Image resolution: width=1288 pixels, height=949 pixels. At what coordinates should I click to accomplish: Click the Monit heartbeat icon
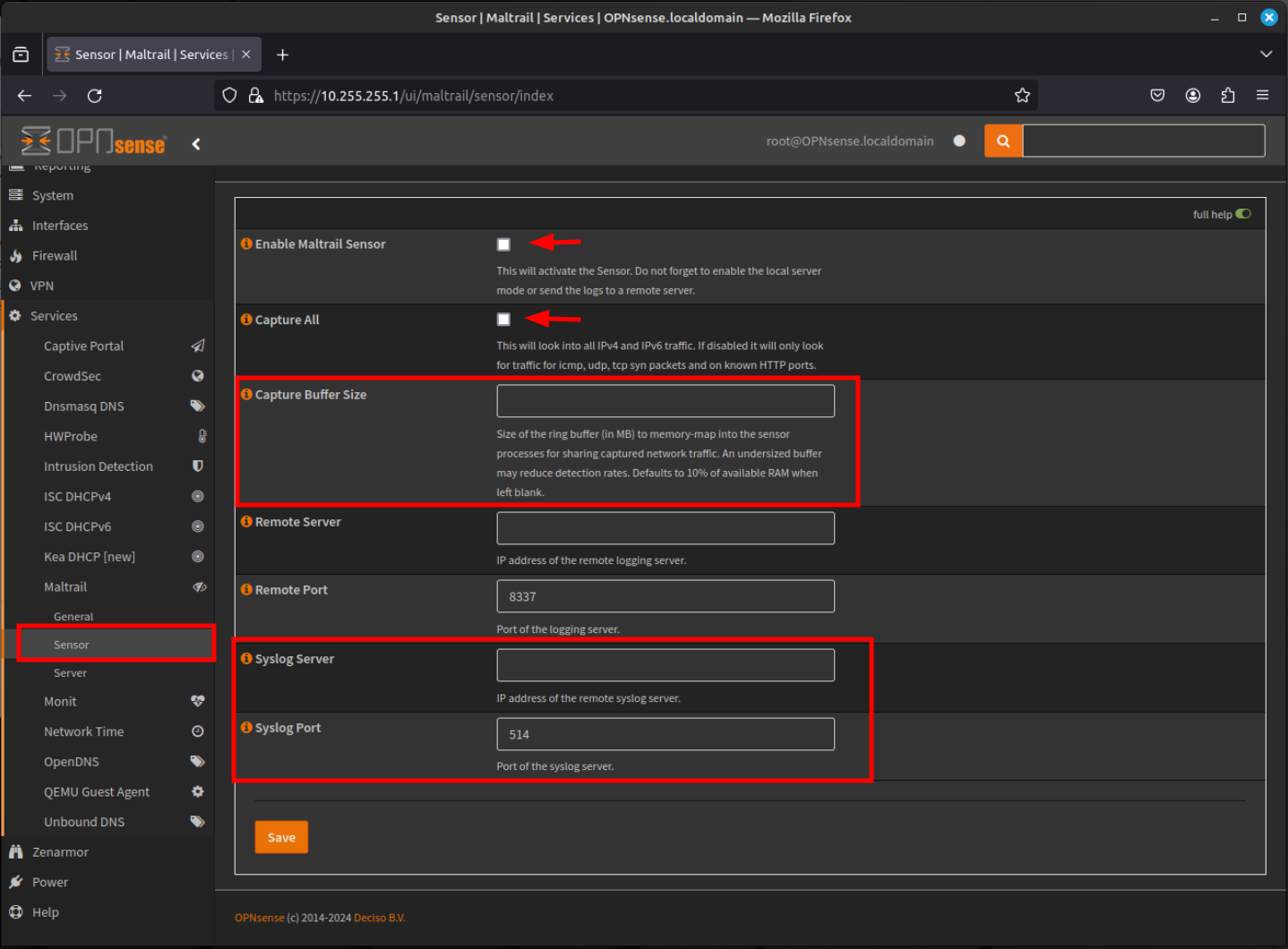198,701
